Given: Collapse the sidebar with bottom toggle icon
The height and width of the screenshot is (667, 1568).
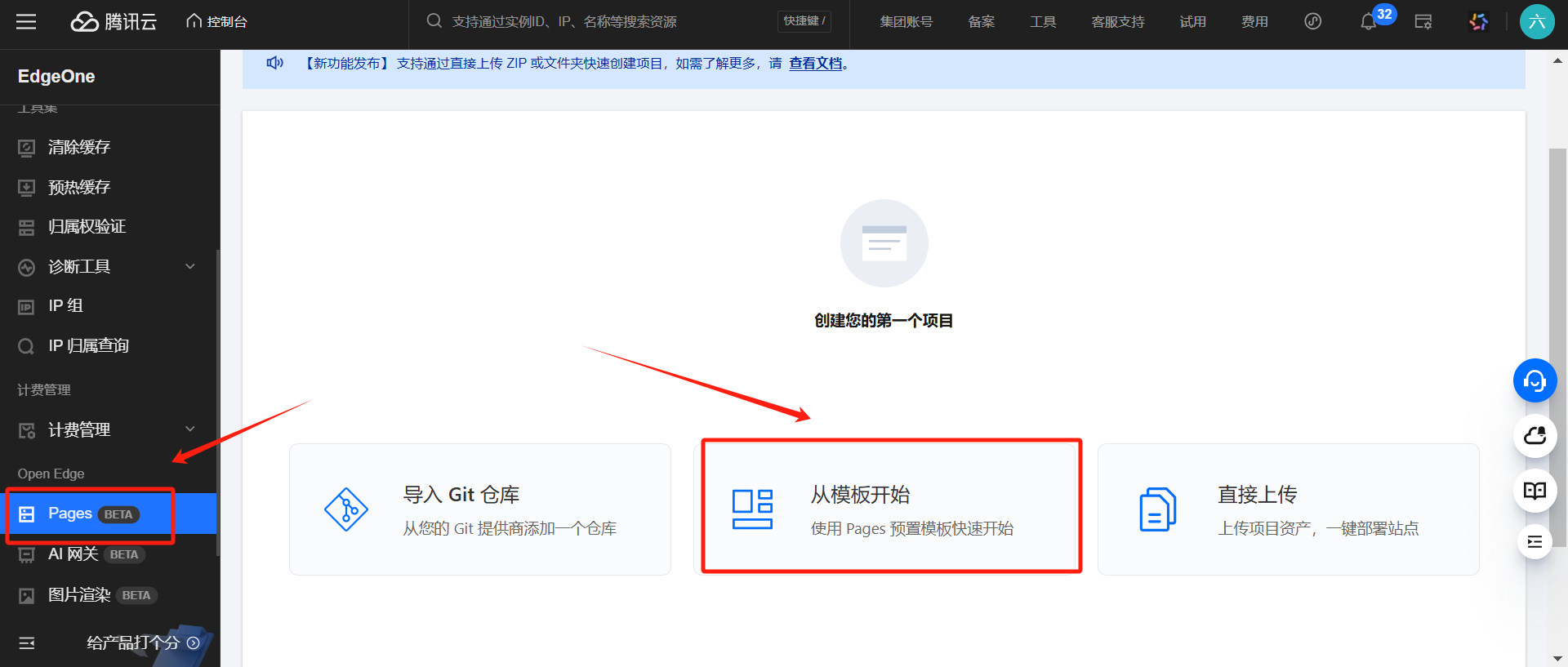Looking at the screenshot, I should coord(27,643).
